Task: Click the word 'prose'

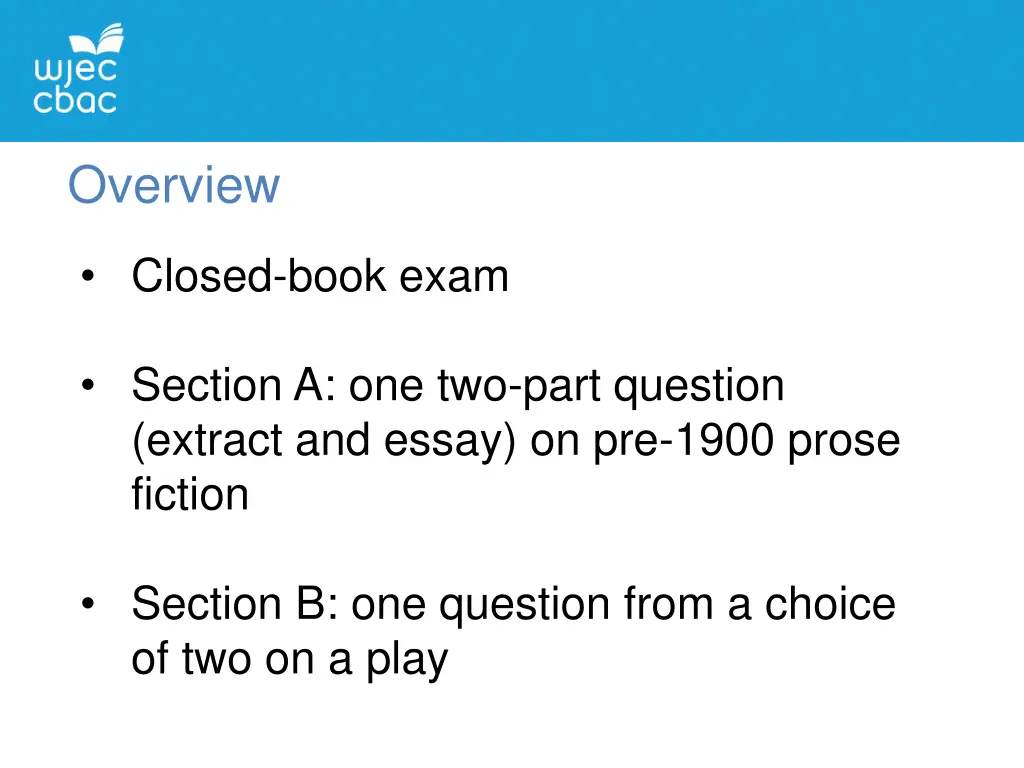Action: pos(844,441)
